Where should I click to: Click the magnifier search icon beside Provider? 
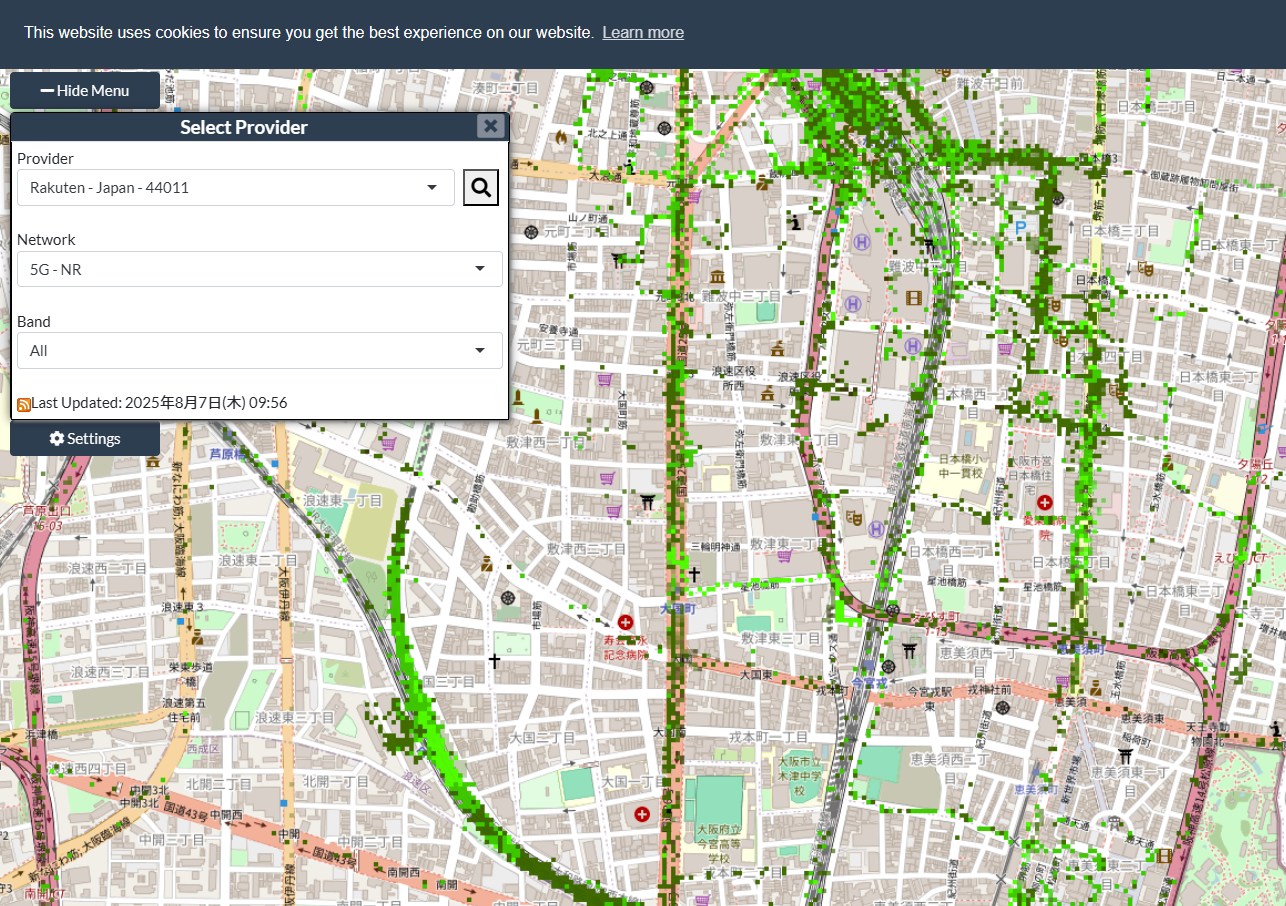pyautogui.click(x=481, y=187)
